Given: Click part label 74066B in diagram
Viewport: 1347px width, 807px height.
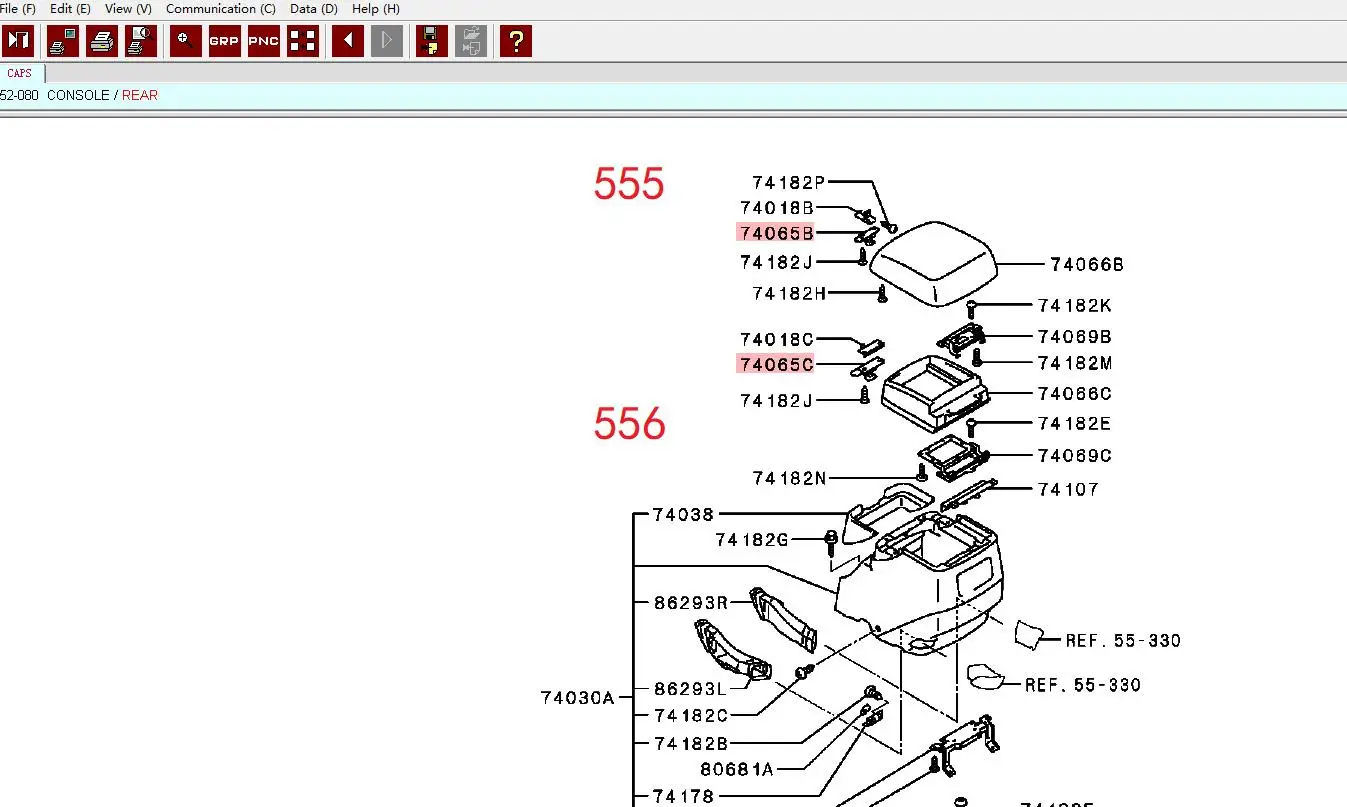Looking at the screenshot, I should coord(1087,265).
